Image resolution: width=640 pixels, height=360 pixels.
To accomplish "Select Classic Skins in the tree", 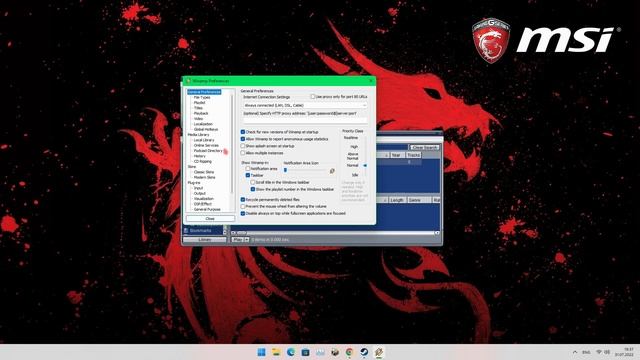I will (204, 172).
